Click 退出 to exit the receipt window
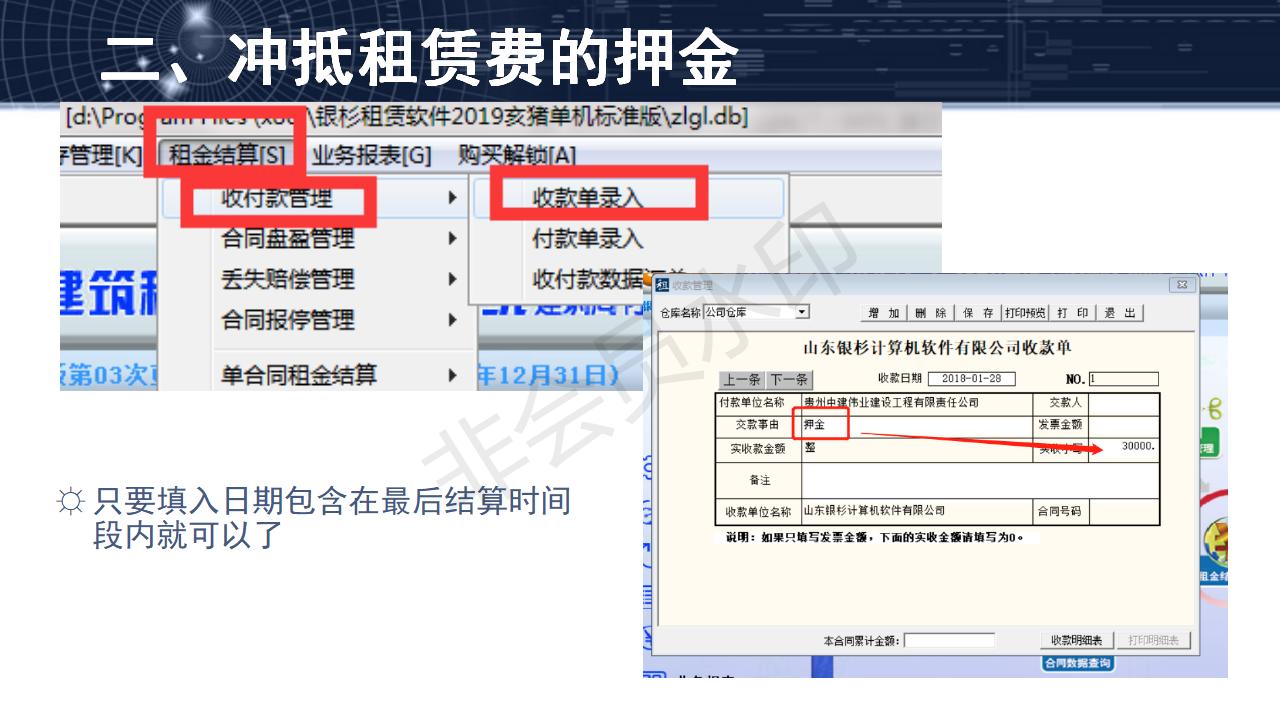The image size is (1280, 720). 1117,312
